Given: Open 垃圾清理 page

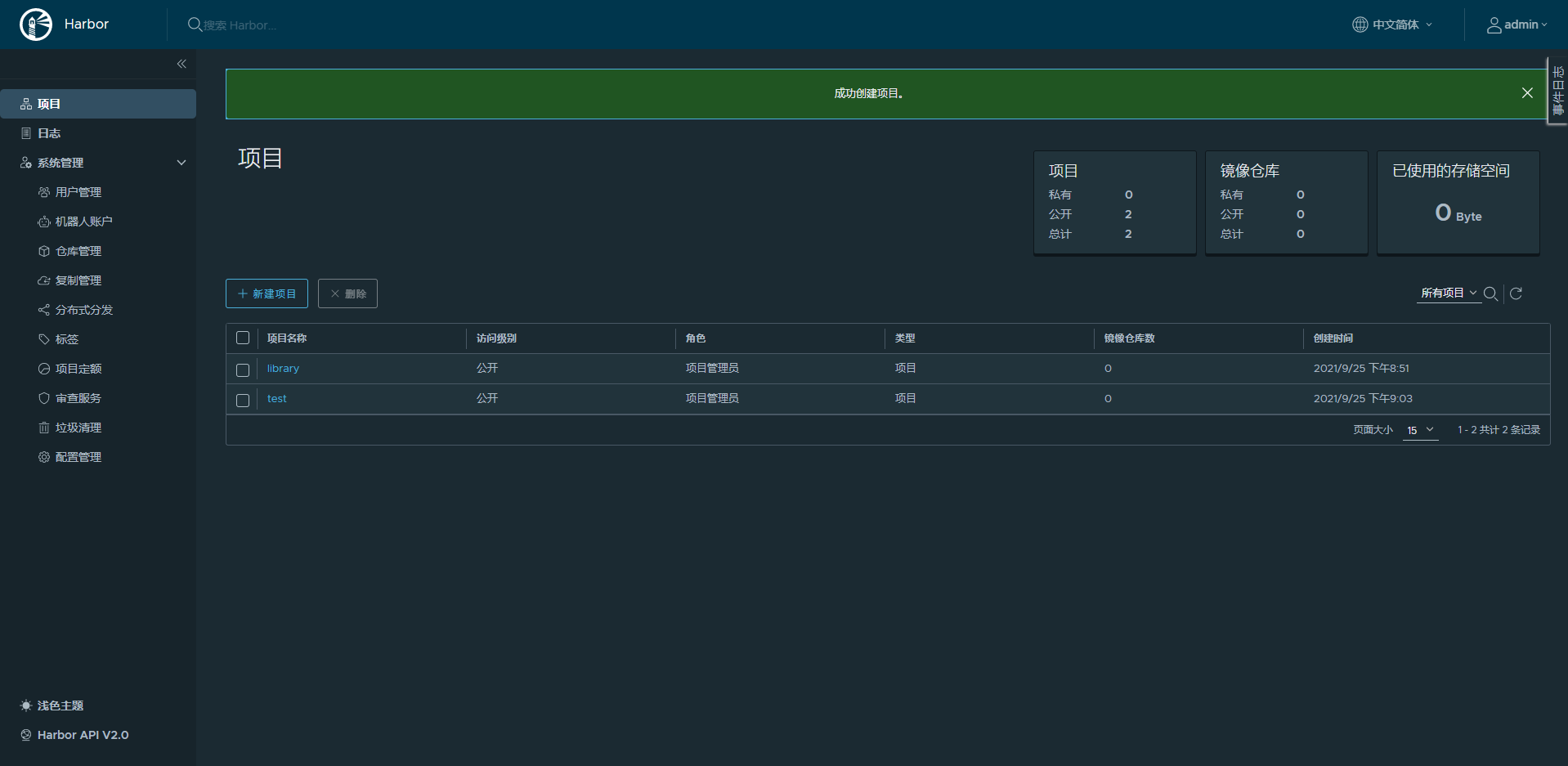Looking at the screenshot, I should pos(78,428).
